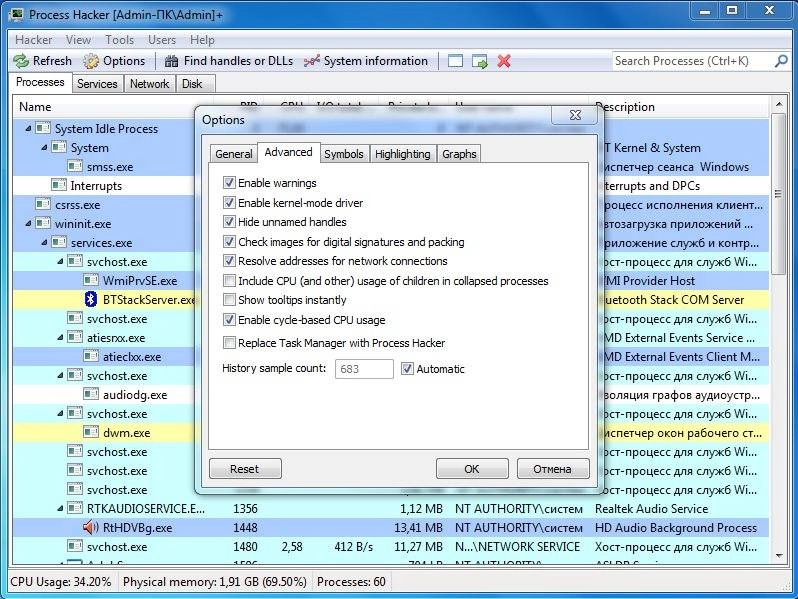The height and width of the screenshot is (599, 798).
Task: Click the red X kill window icon
Action: click(x=504, y=61)
